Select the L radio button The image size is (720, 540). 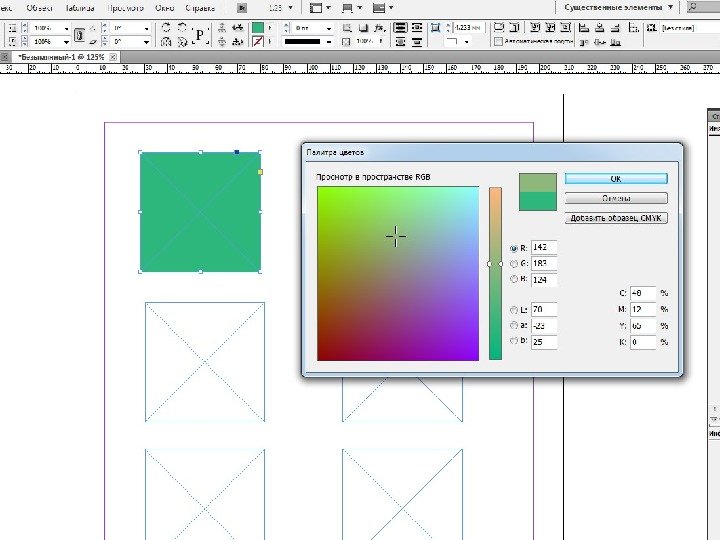pyautogui.click(x=514, y=310)
